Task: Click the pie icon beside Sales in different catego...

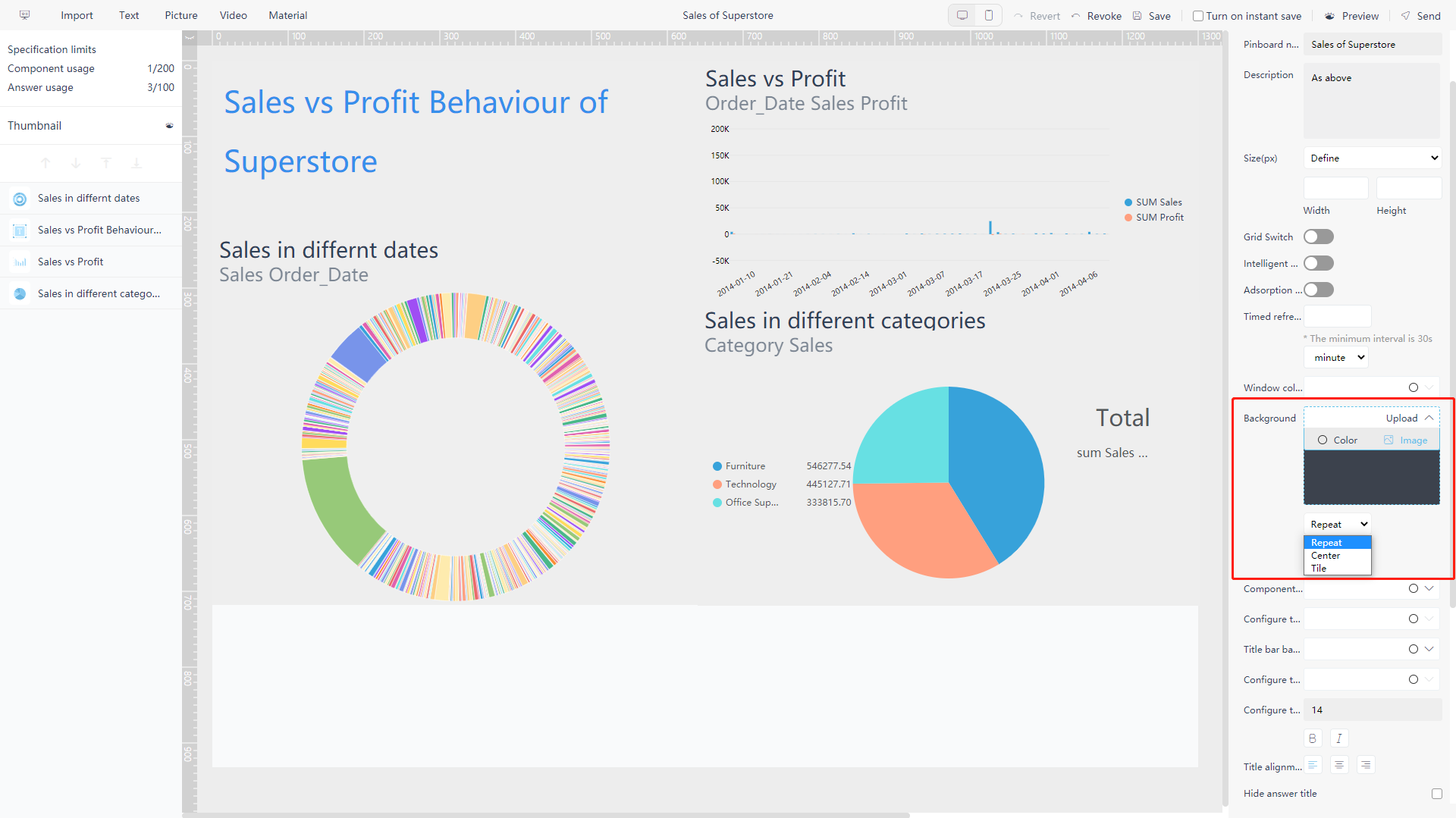Action: pyautogui.click(x=20, y=294)
